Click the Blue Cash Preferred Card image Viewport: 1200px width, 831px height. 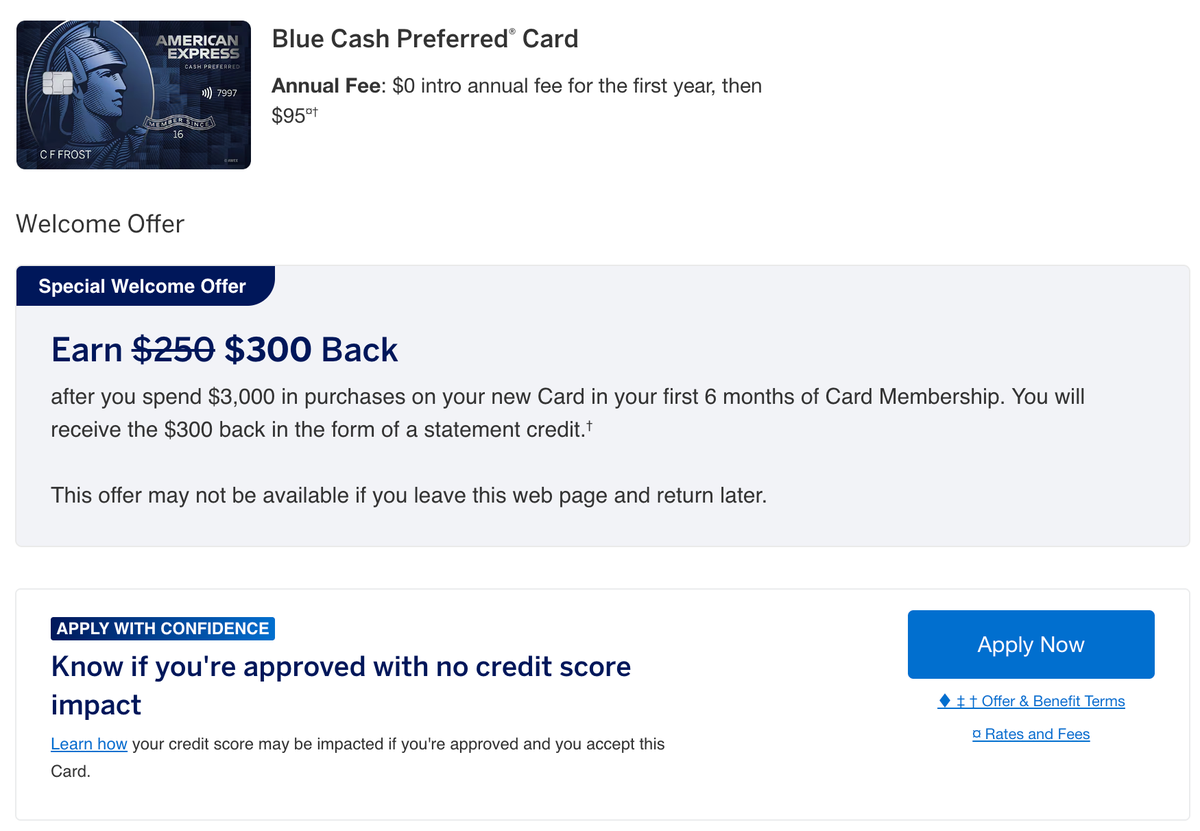[x=133, y=94]
